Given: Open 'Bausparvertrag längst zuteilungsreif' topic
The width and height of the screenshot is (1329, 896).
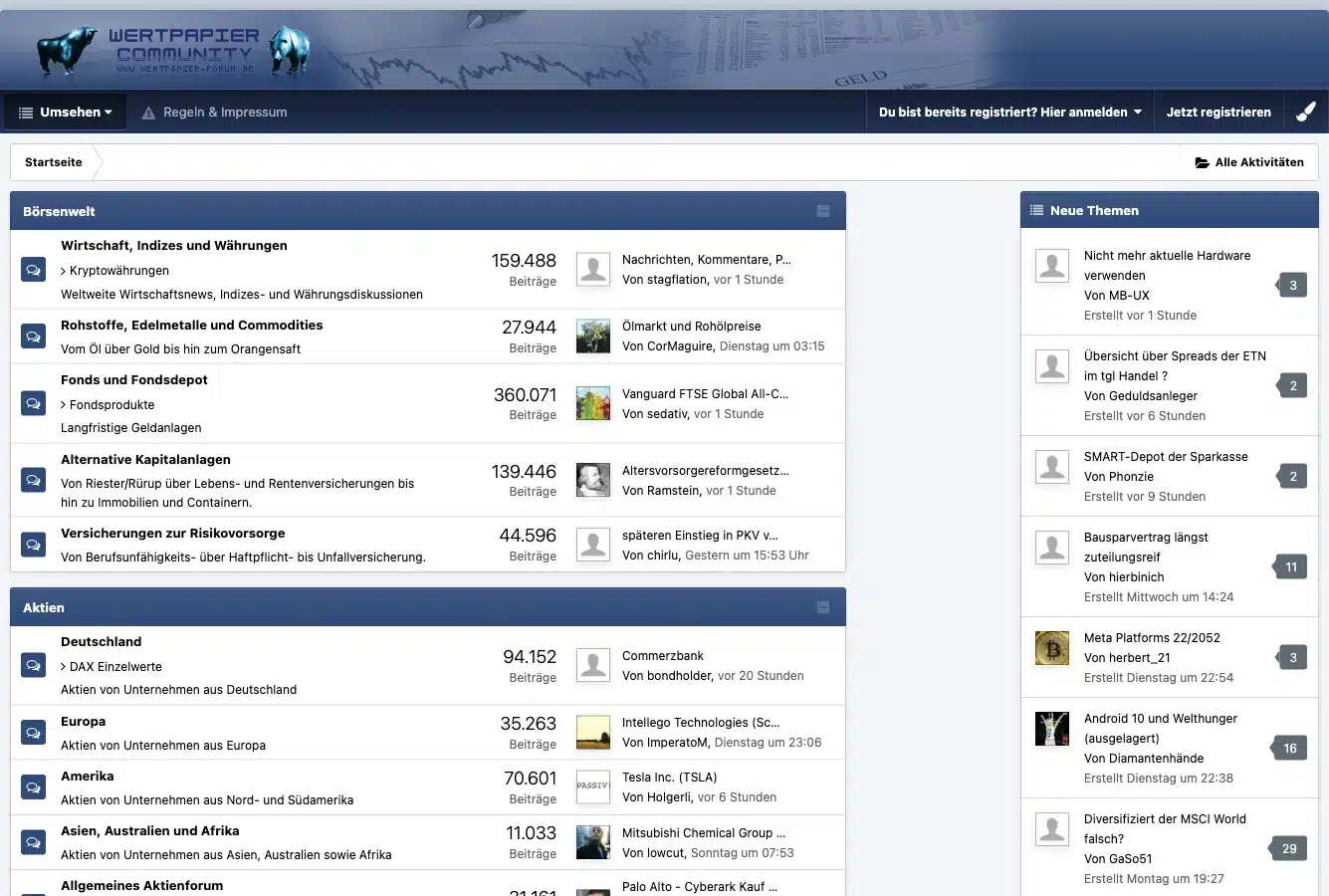Looking at the screenshot, I should coord(1146,548).
